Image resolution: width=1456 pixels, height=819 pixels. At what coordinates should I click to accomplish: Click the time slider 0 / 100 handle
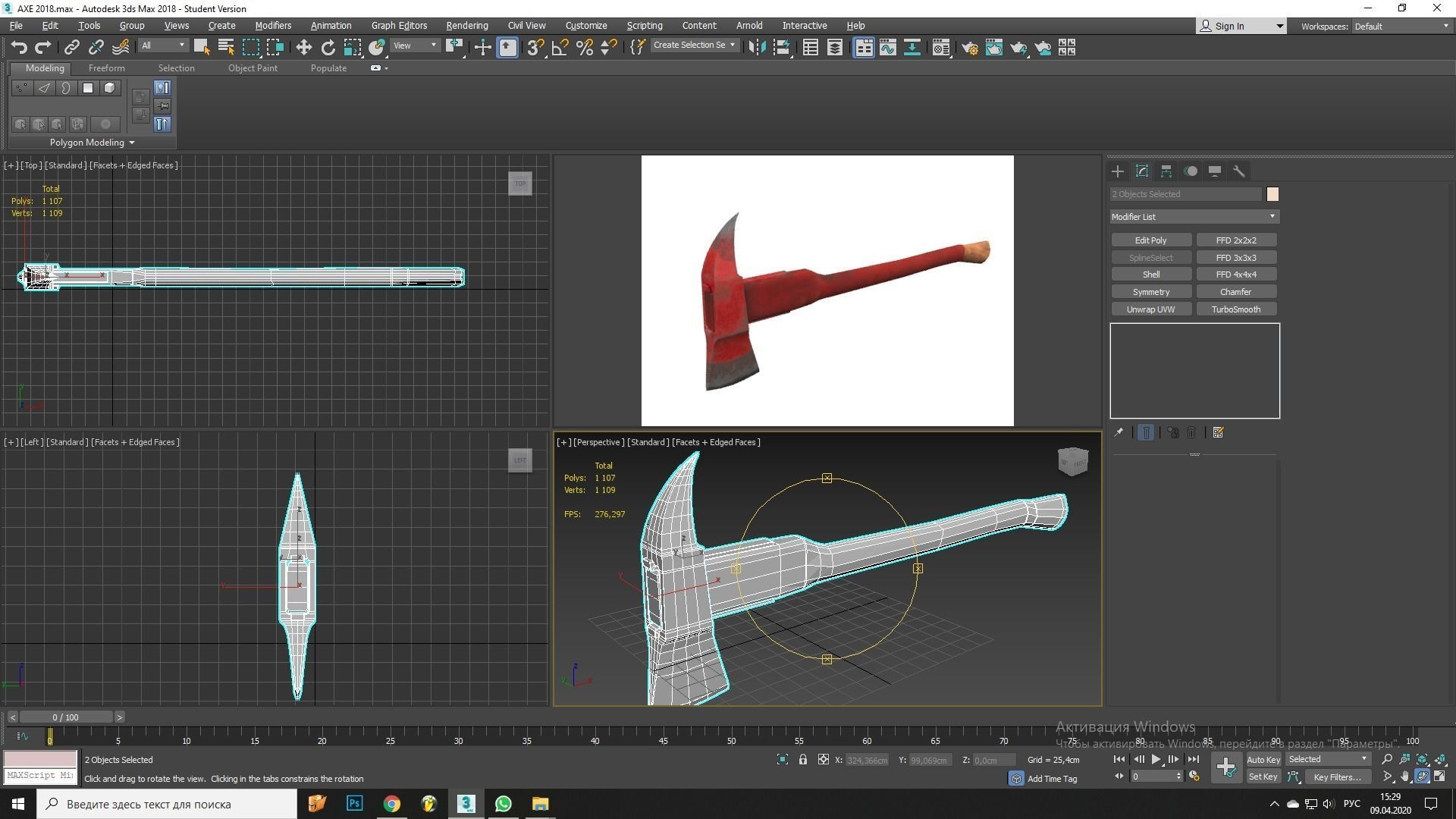tap(66, 717)
